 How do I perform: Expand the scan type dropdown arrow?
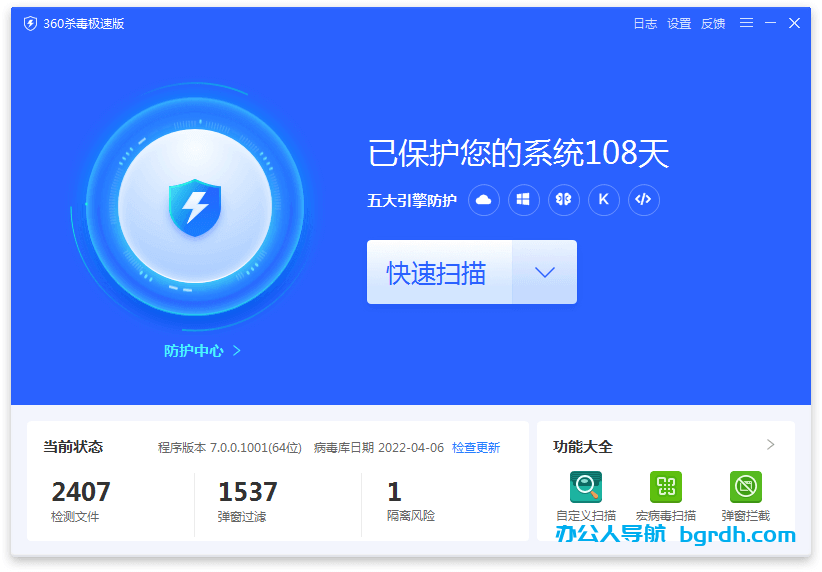pyautogui.click(x=545, y=272)
